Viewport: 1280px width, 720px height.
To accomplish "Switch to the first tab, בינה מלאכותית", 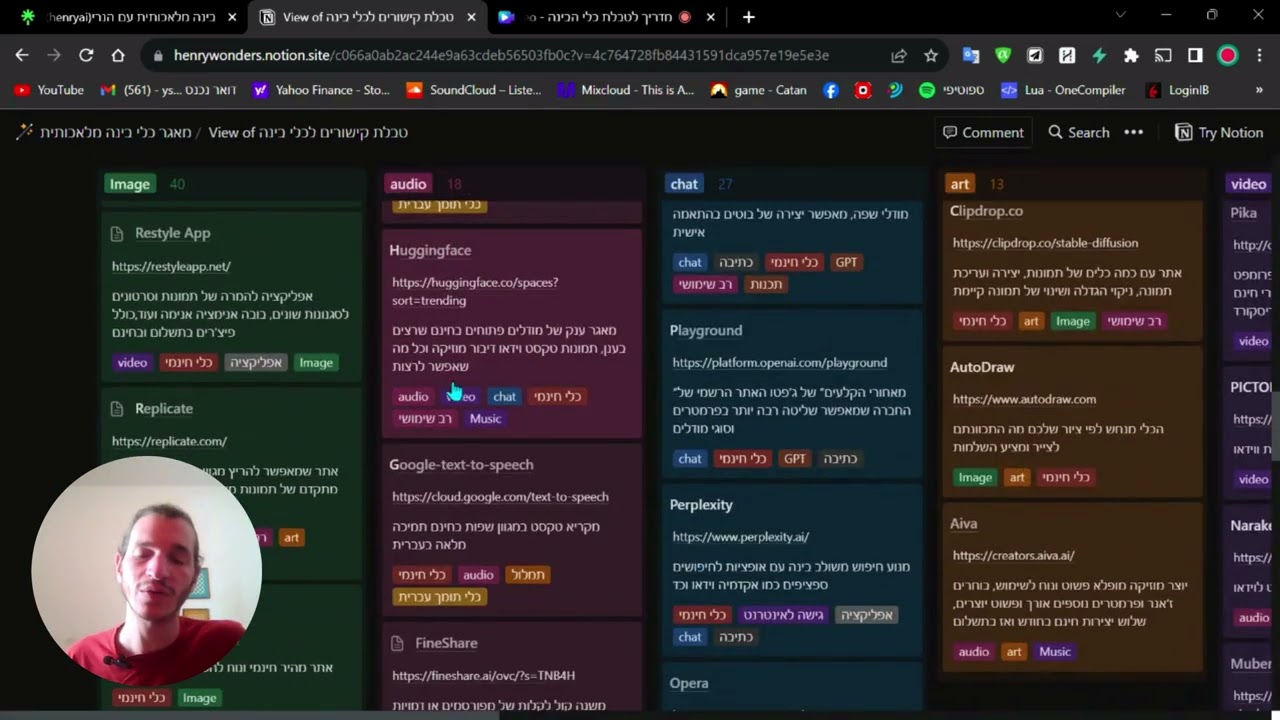I will (130, 17).
